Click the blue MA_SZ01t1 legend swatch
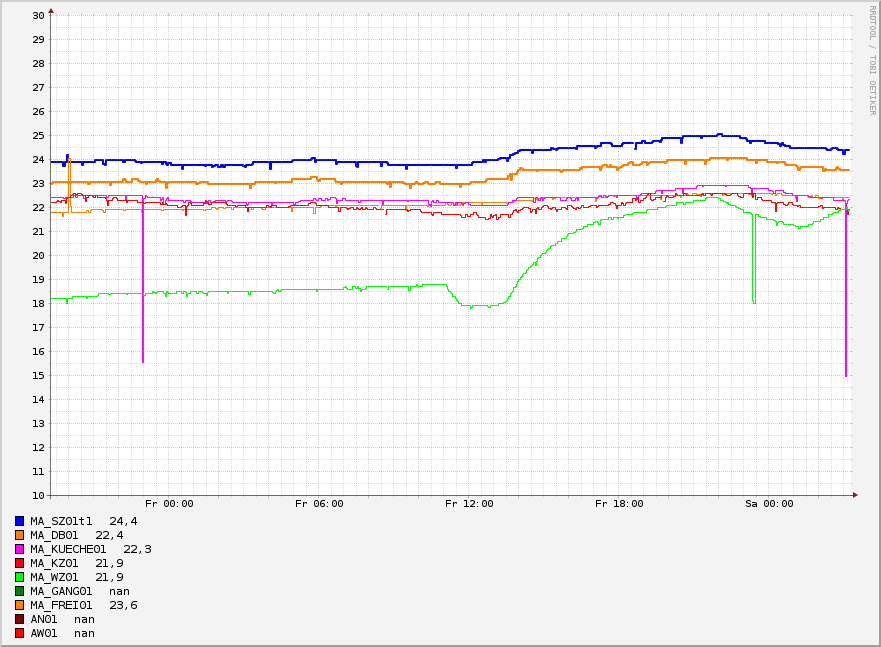The image size is (881, 647). click(x=20, y=521)
